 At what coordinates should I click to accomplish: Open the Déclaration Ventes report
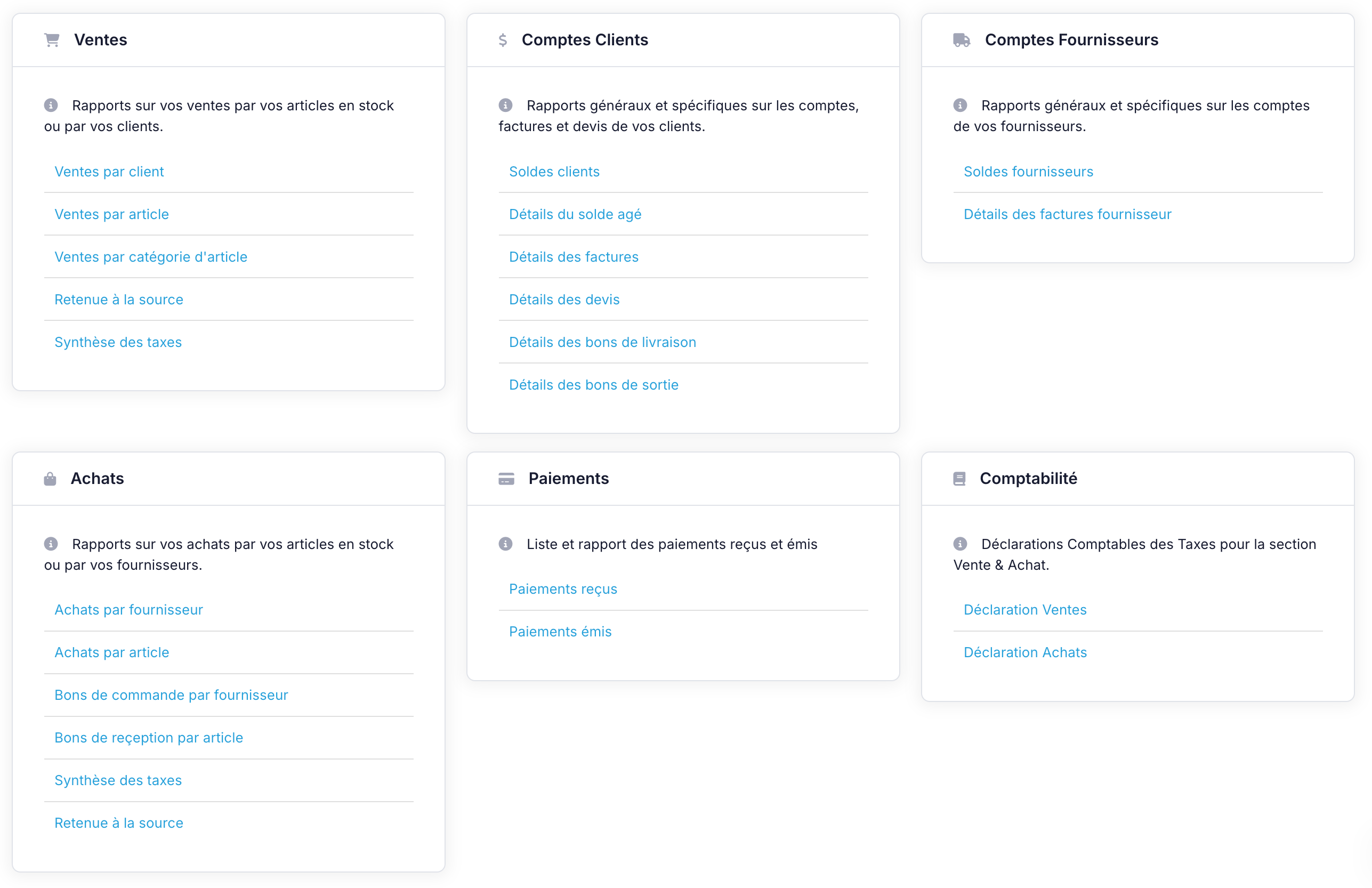click(1025, 609)
